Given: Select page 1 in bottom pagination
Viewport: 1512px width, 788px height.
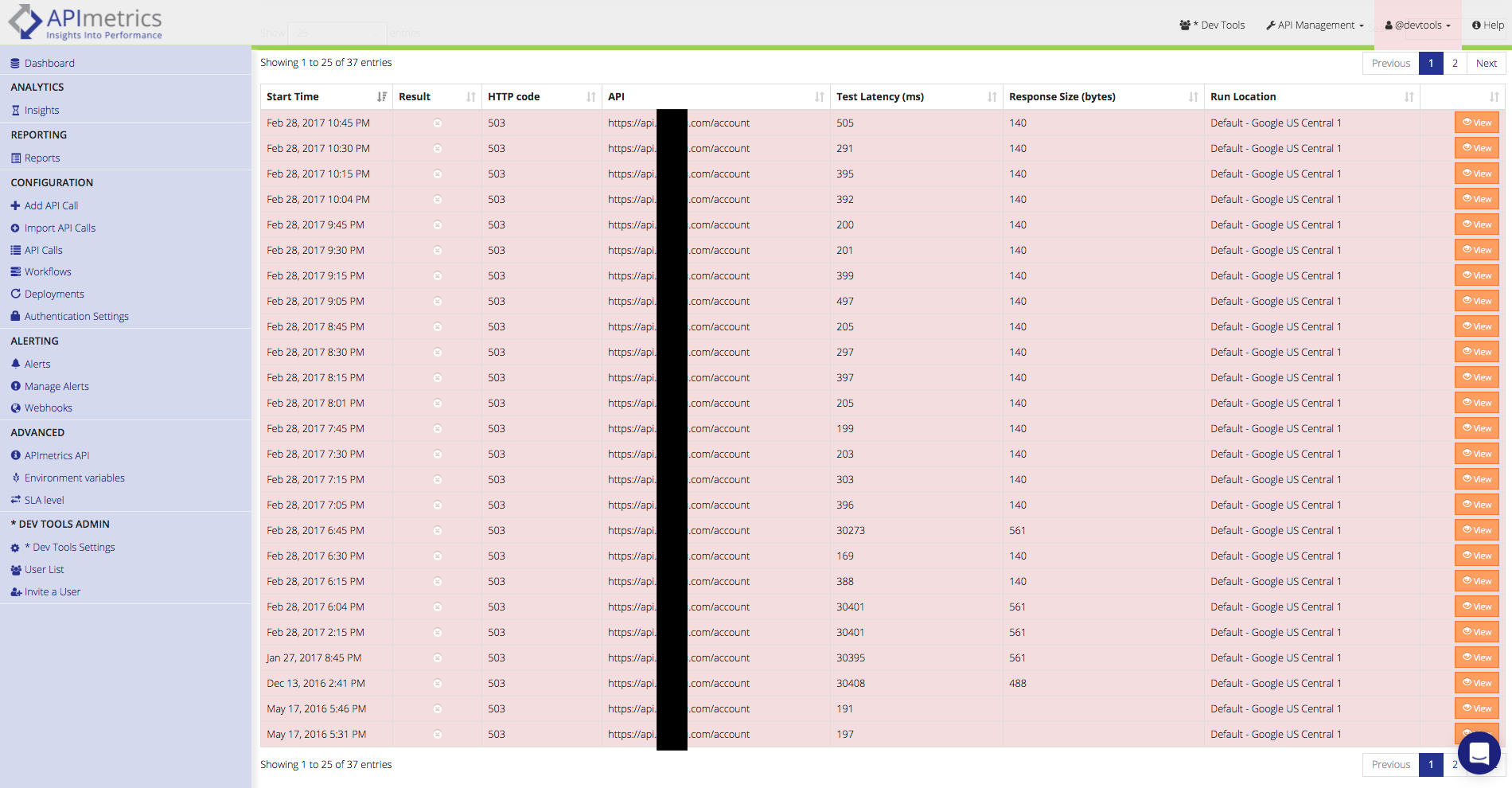Looking at the screenshot, I should (1431, 764).
